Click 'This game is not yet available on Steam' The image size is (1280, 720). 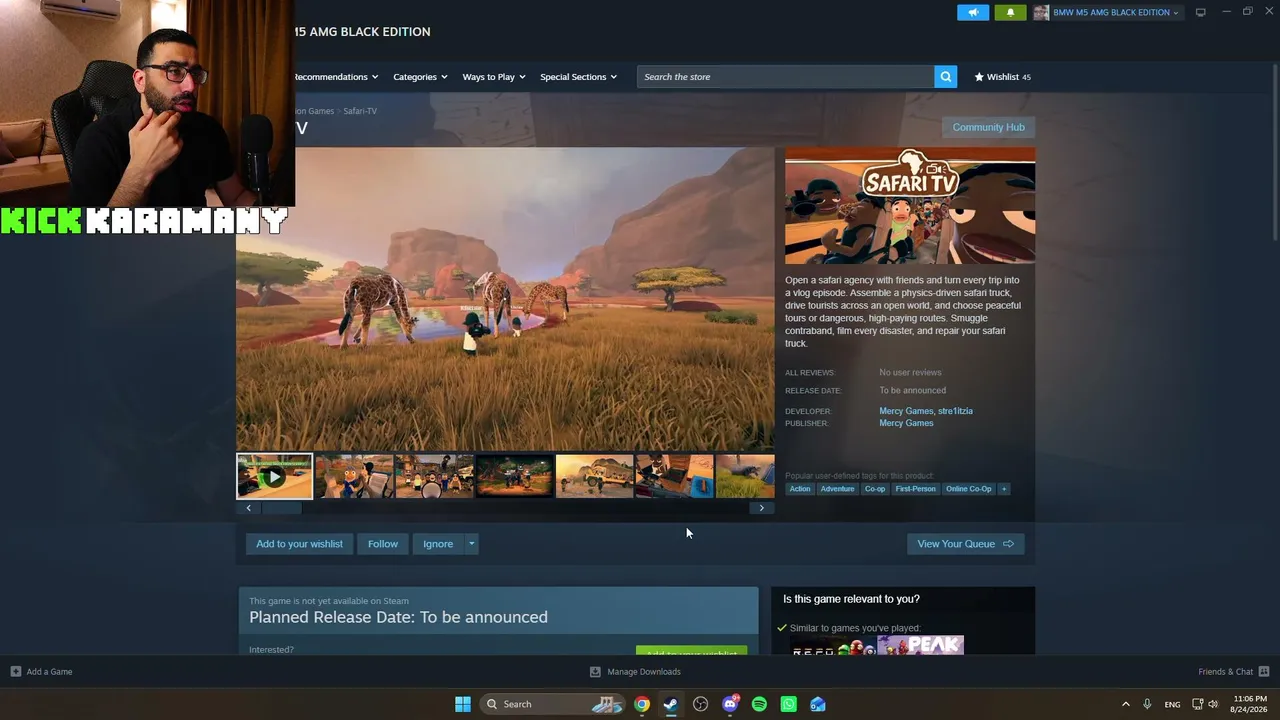[x=329, y=601]
